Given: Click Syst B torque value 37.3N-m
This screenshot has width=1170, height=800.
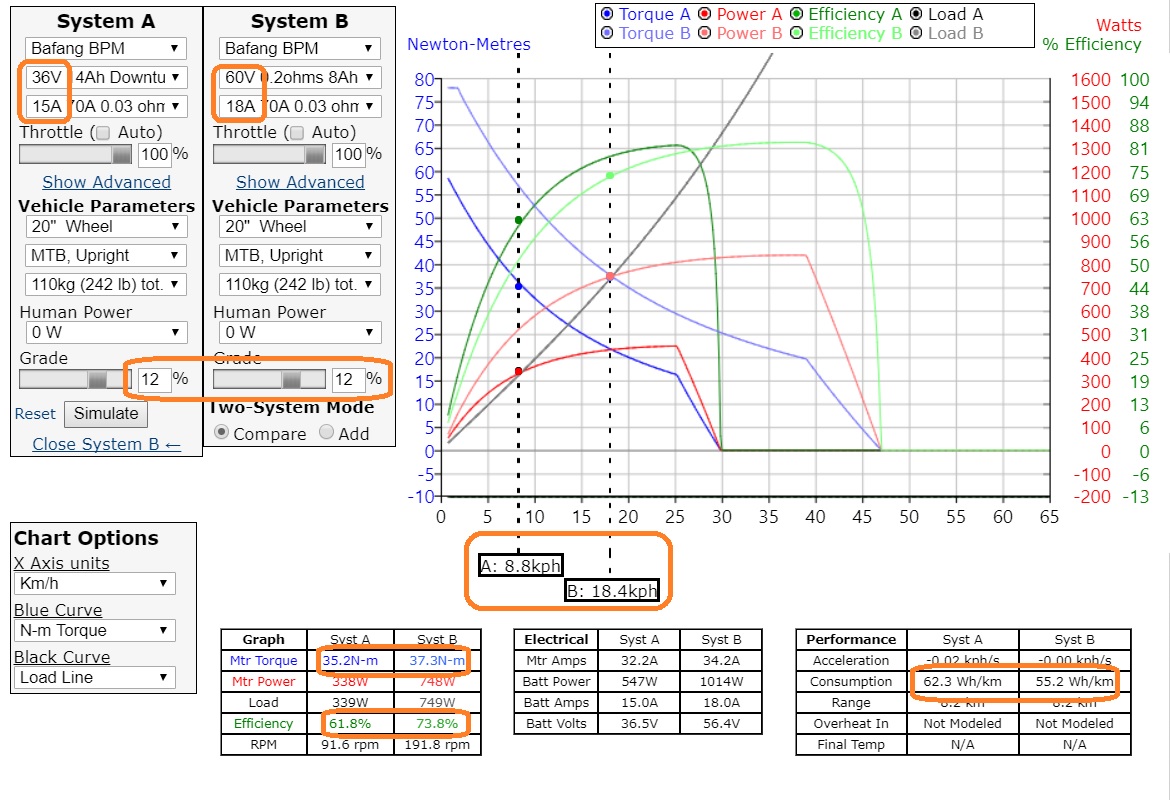Looking at the screenshot, I should pyautogui.click(x=437, y=660).
